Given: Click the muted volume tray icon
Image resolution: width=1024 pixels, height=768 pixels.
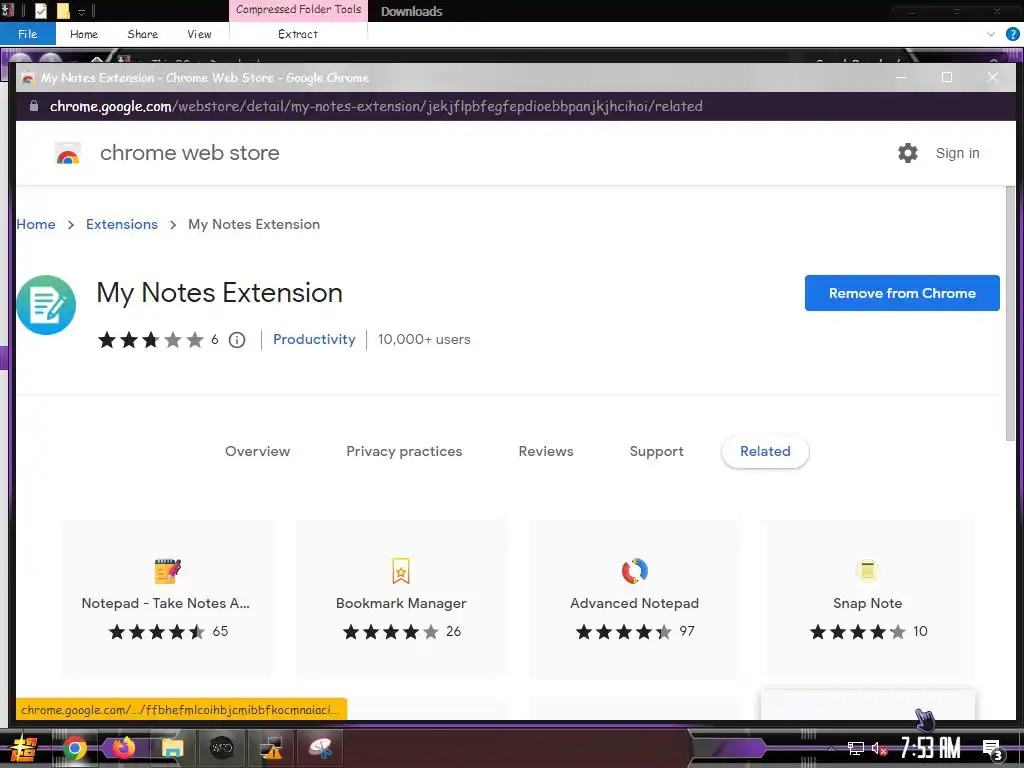Looking at the screenshot, I should click(x=880, y=748).
